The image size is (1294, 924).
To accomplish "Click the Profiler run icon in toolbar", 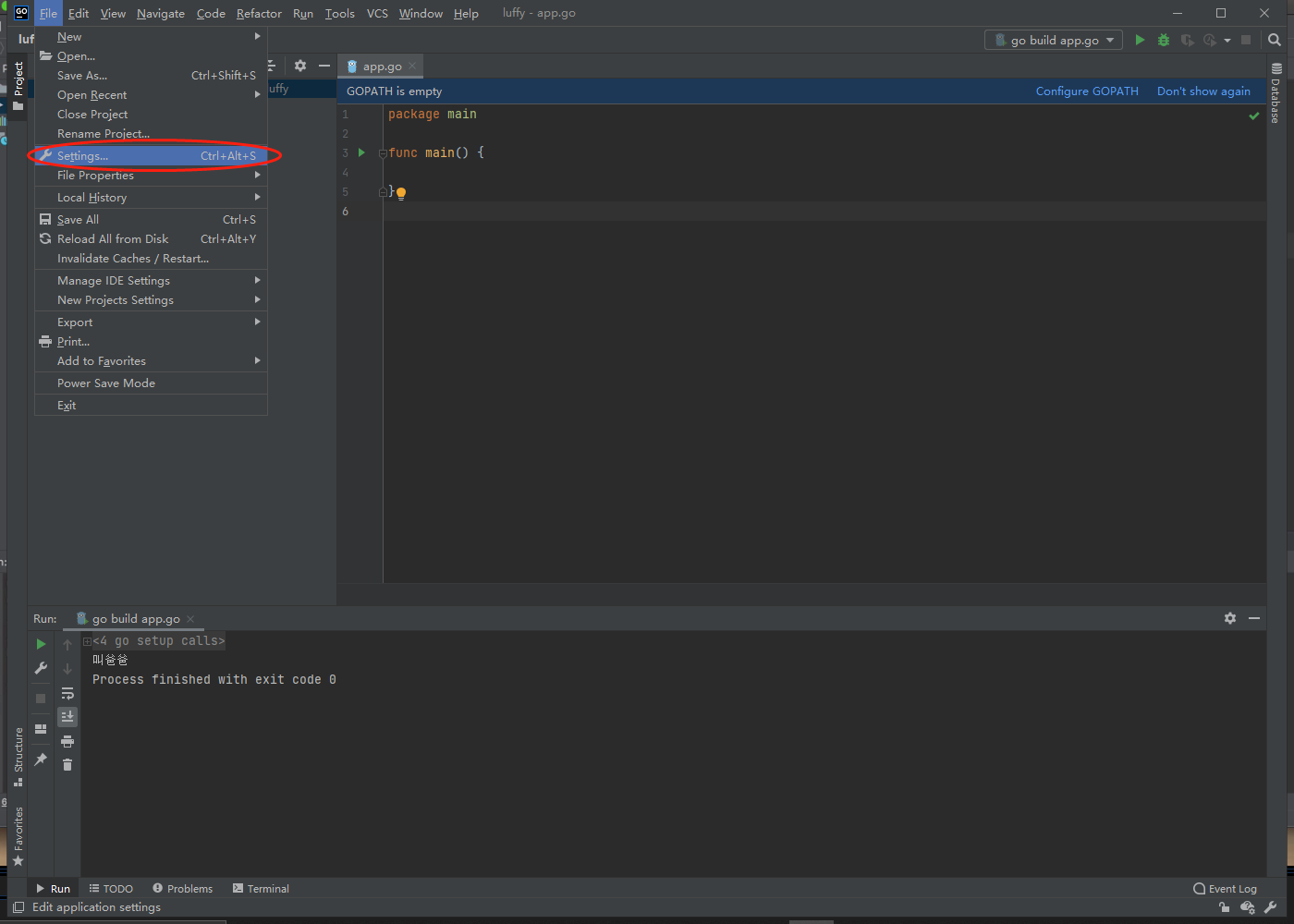I will [1210, 40].
